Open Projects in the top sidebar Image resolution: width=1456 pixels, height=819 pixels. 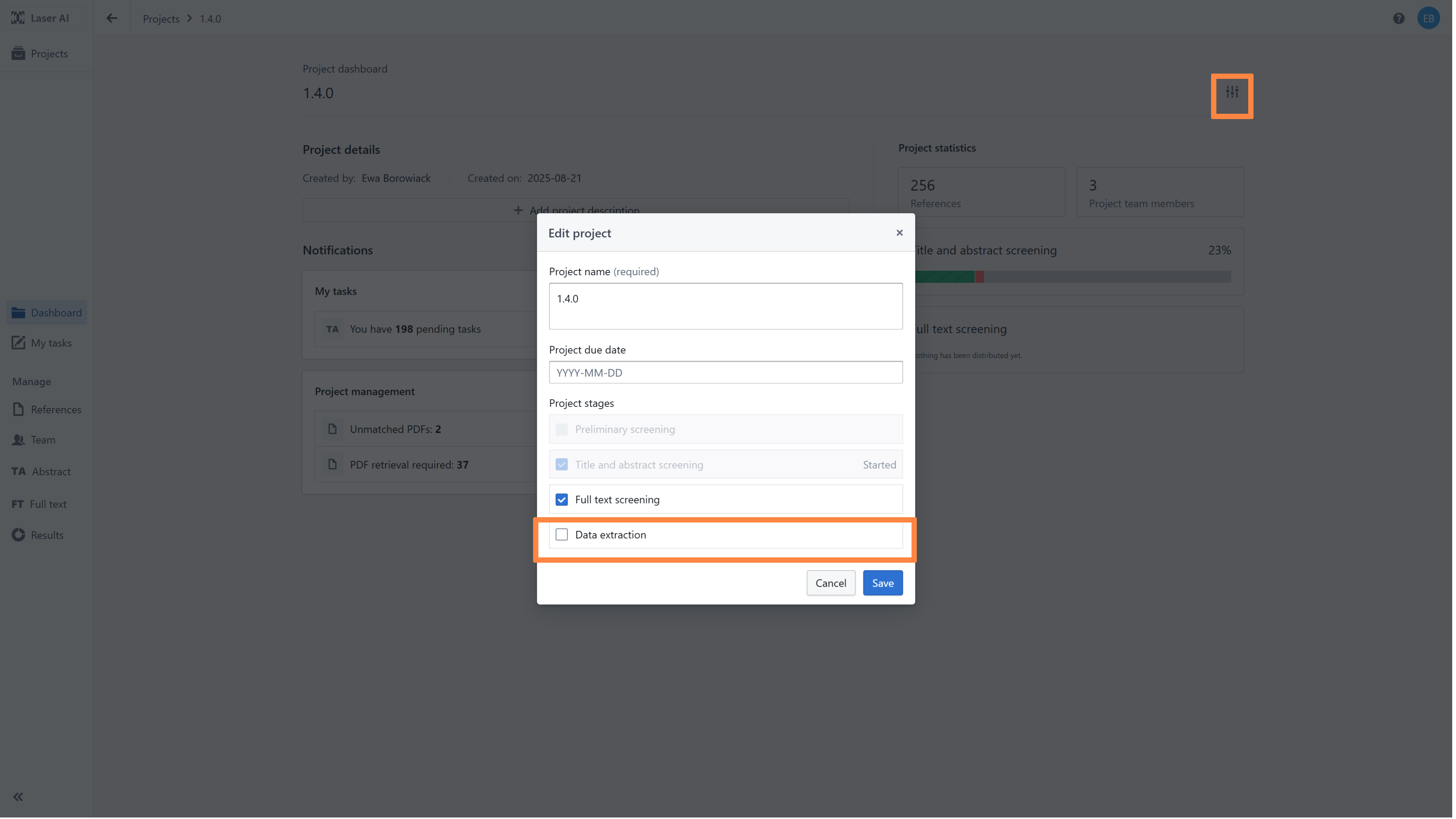pos(47,53)
